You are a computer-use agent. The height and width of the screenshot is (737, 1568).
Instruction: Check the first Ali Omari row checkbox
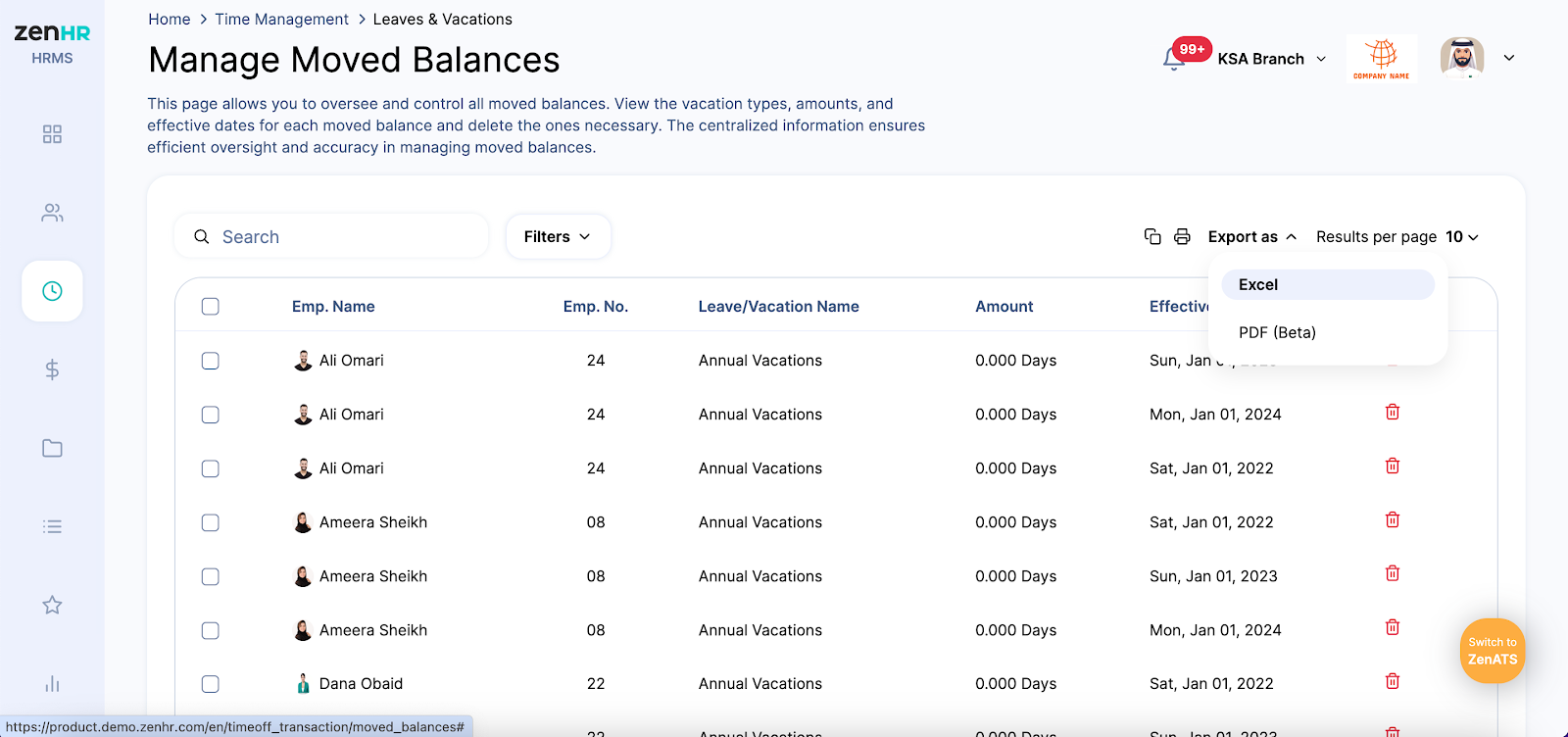click(210, 361)
